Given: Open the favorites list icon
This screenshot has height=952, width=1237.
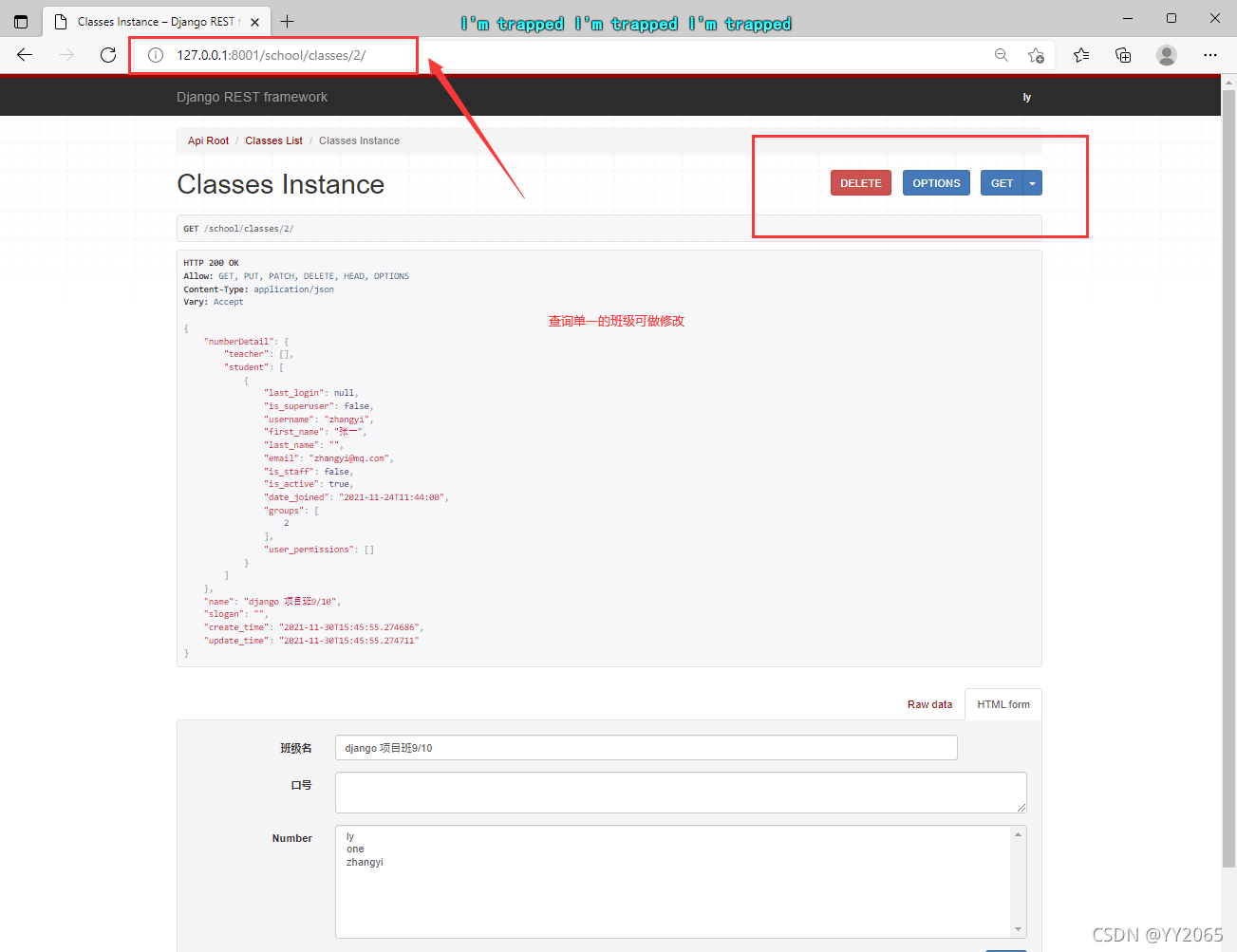Looking at the screenshot, I should tap(1081, 55).
